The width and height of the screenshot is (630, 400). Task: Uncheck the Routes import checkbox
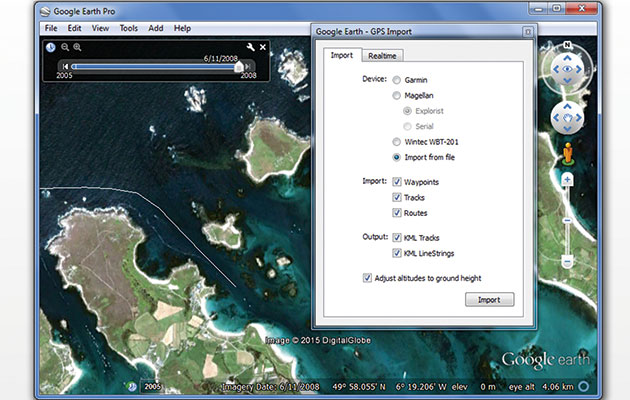click(397, 213)
